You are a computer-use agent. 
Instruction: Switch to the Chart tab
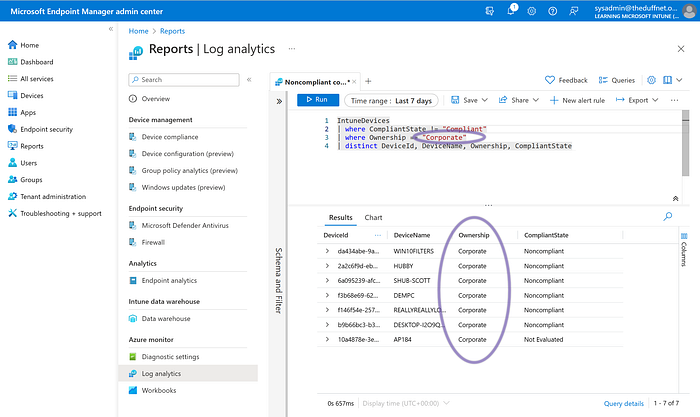[373, 217]
